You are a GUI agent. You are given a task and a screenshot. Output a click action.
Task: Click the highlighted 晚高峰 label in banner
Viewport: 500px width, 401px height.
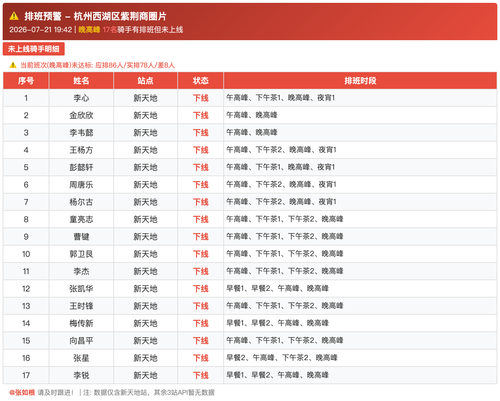tap(89, 30)
